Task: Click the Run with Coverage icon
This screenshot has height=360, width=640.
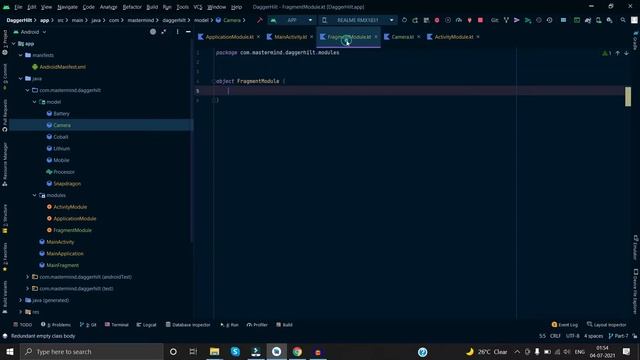Action: pyautogui.click(x=448, y=20)
